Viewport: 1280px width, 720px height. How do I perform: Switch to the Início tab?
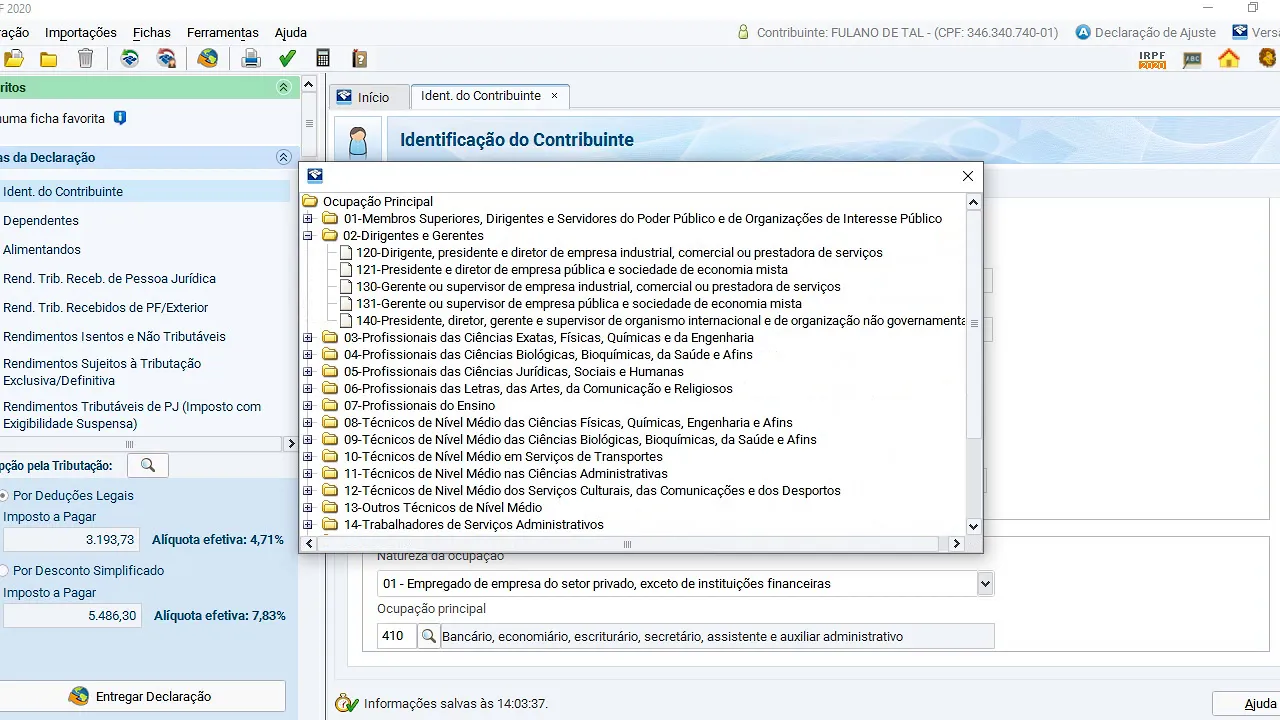(370, 97)
